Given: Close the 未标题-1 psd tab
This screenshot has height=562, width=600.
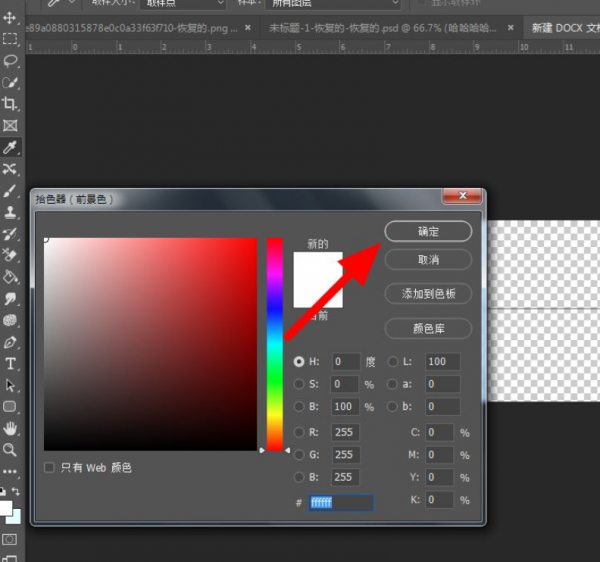Looking at the screenshot, I should (x=510, y=28).
